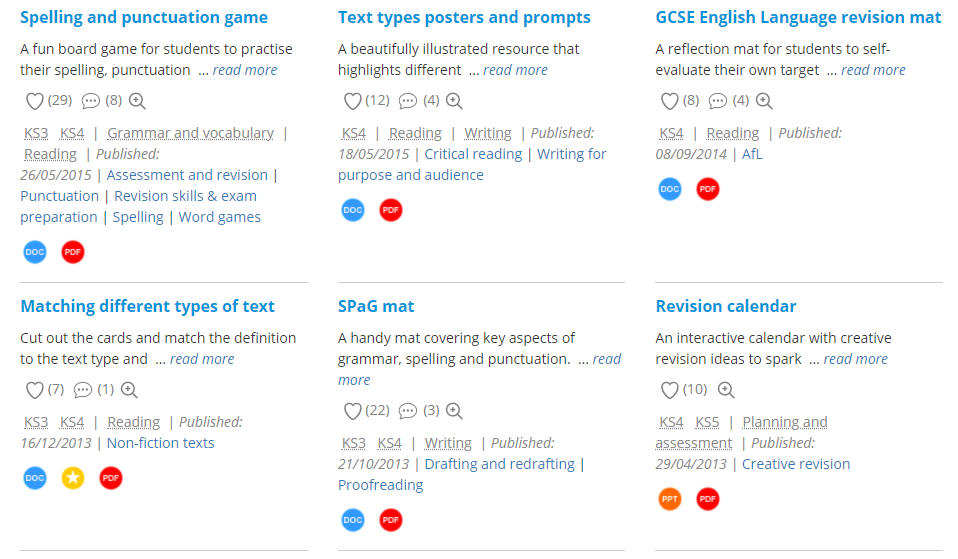Open comments icon for Matching different types of text
Screen dimensions: 958x559
(x=82, y=390)
